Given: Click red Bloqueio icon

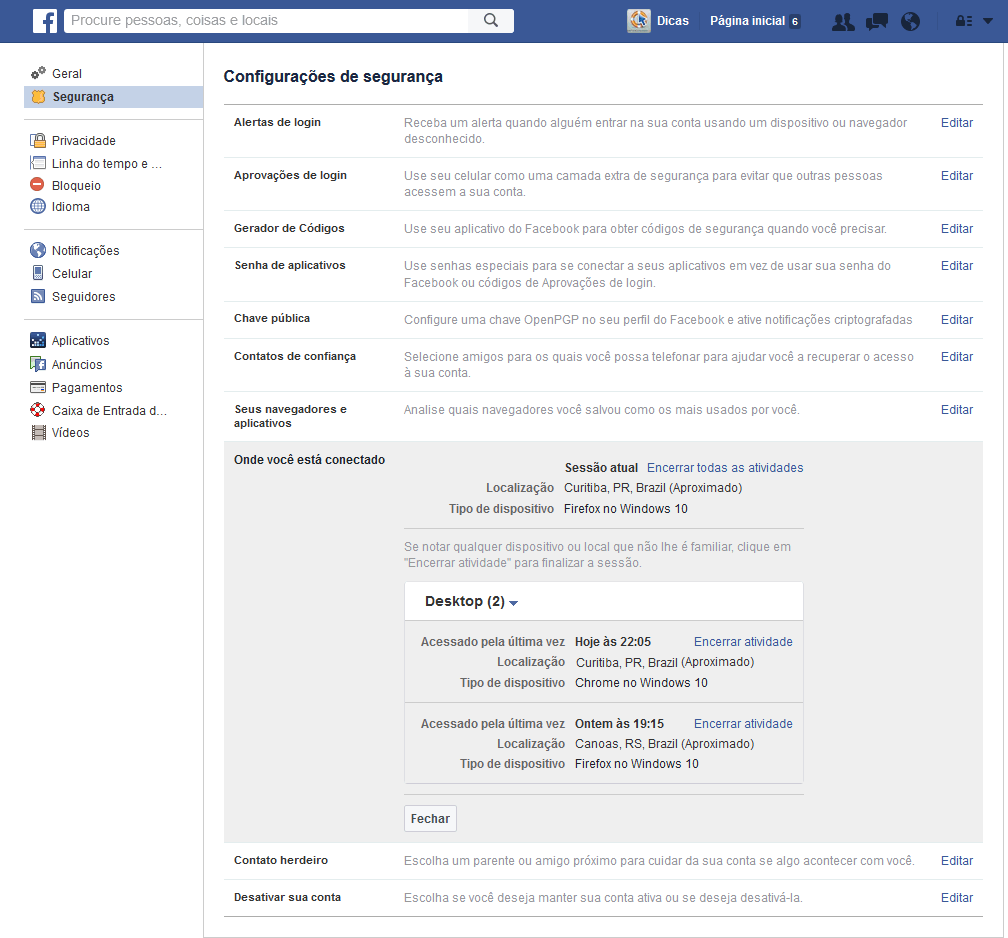Looking at the screenshot, I should (x=38, y=185).
